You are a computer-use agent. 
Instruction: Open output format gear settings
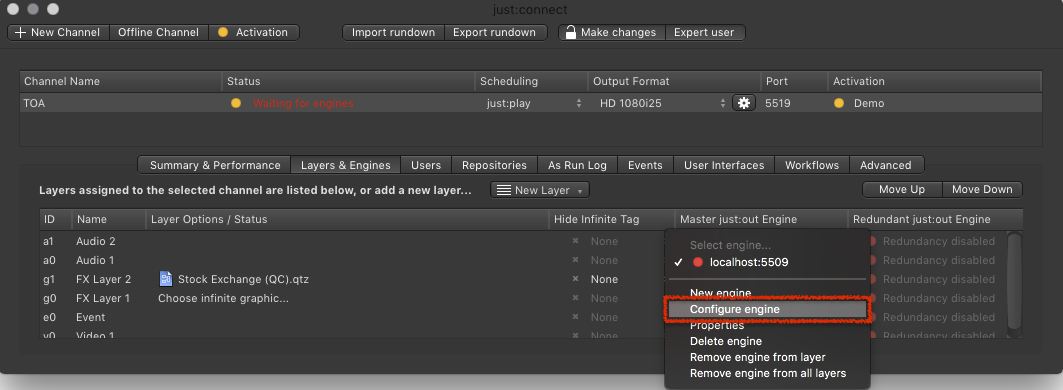tap(744, 103)
